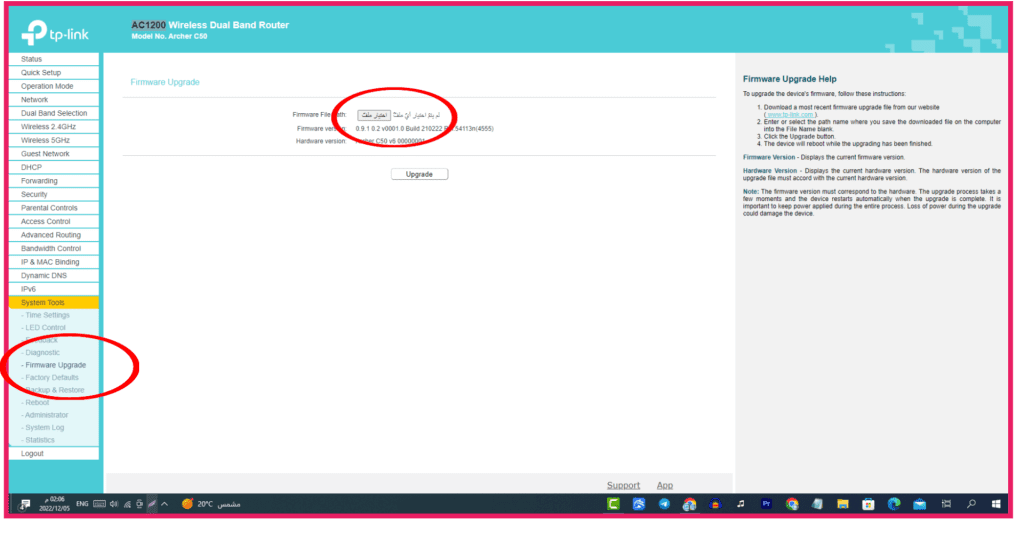Open the System Log submenu item
This screenshot has height=533, width=1024.
coord(42,427)
